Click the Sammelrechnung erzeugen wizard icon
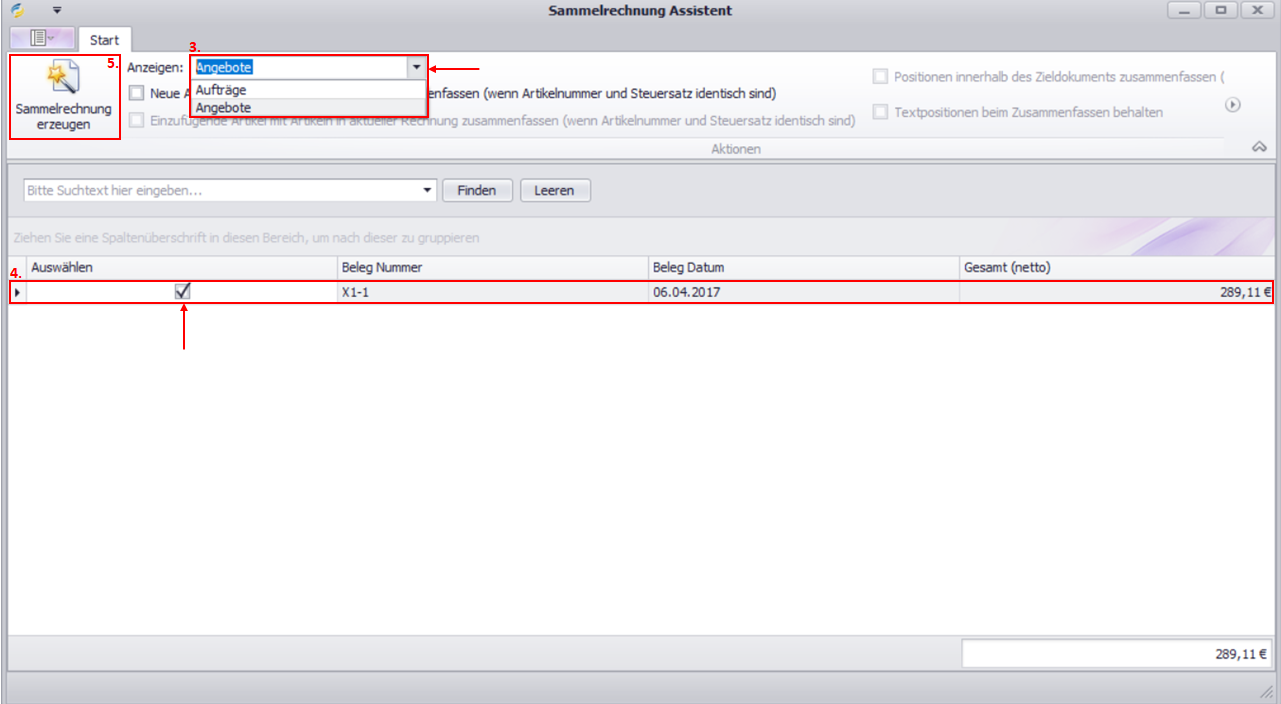 pyautogui.click(x=63, y=78)
